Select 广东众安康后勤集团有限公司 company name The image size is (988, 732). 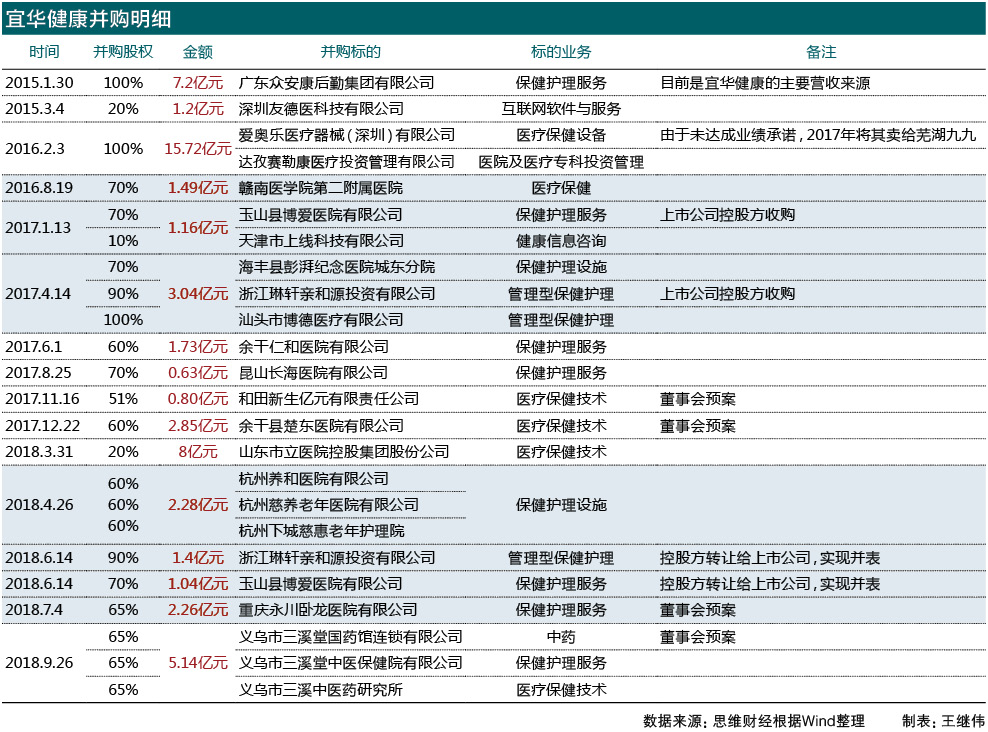[340, 83]
